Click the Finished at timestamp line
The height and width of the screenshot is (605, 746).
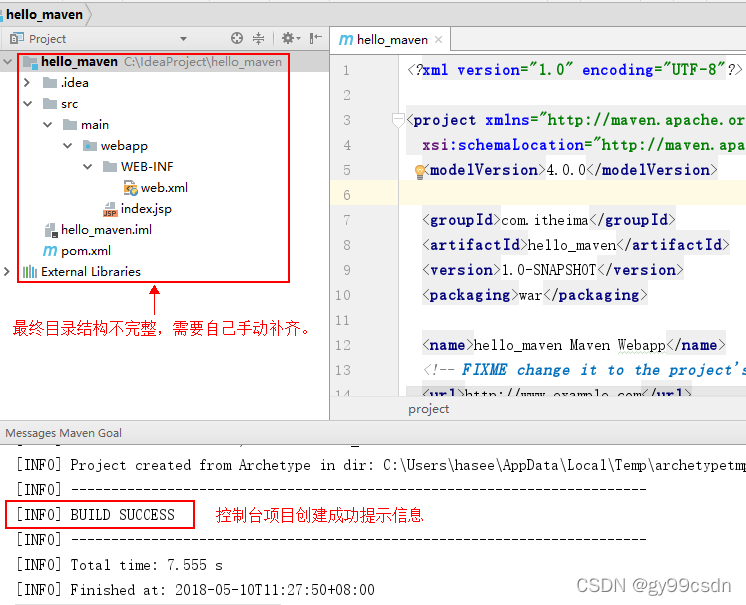(x=196, y=590)
